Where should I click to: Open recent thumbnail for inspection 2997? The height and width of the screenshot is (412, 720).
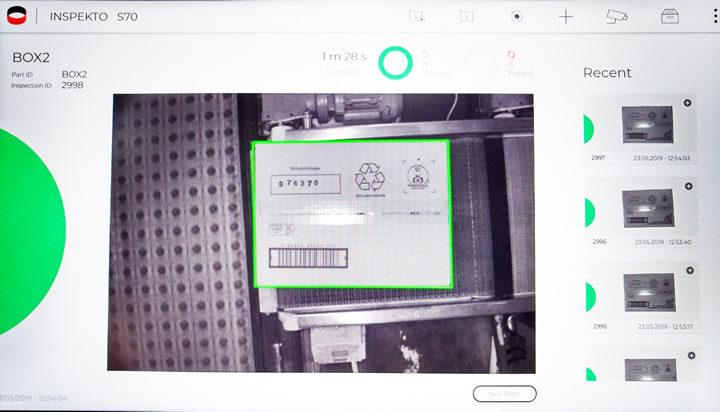[x=647, y=124]
